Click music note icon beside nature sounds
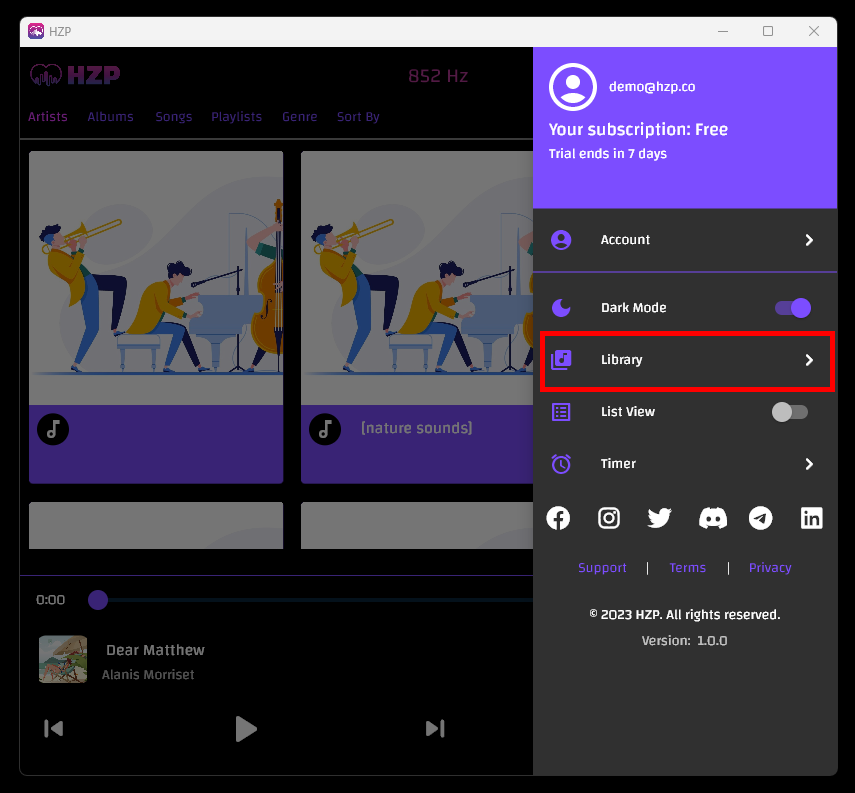 pos(325,429)
